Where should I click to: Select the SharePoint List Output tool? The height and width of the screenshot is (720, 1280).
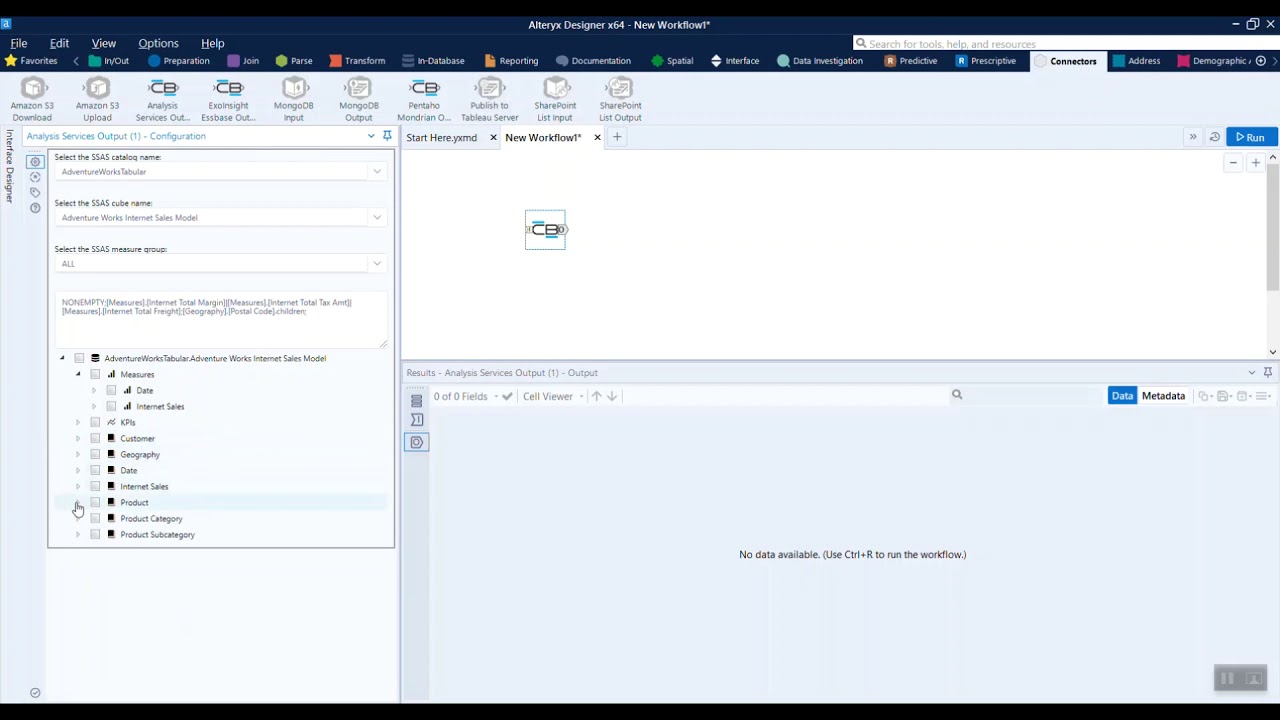coord(620,100)
